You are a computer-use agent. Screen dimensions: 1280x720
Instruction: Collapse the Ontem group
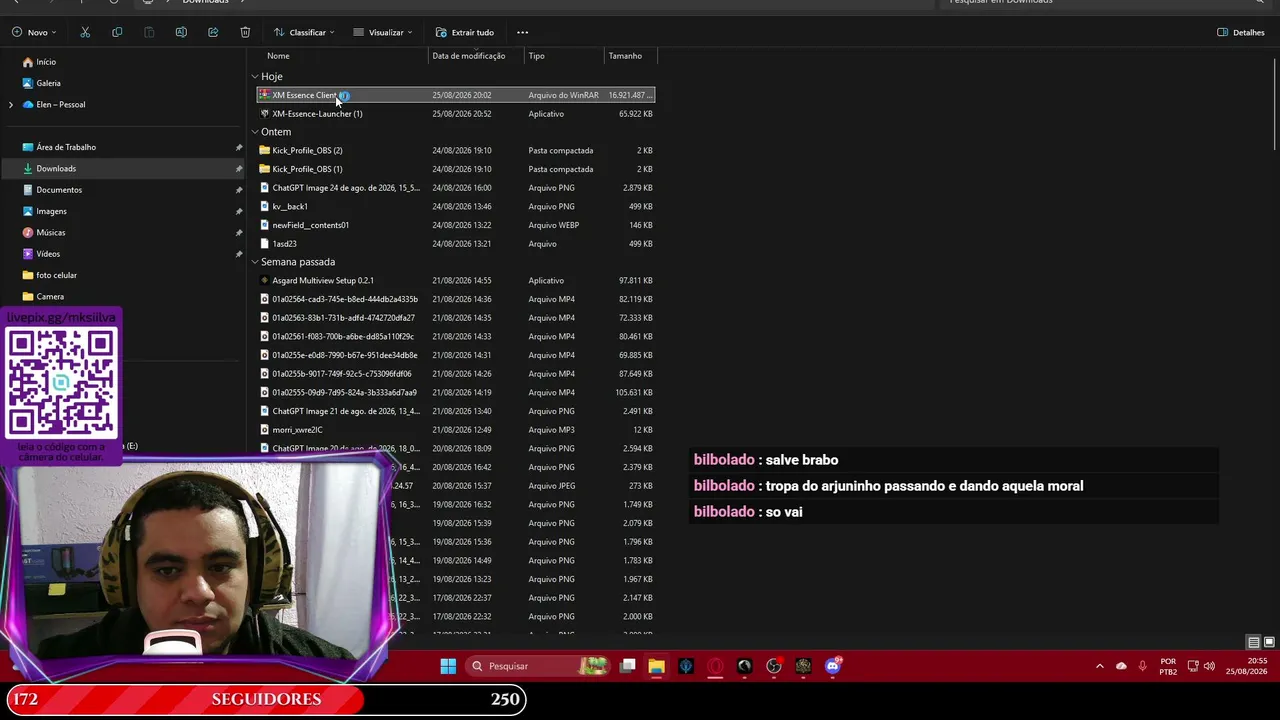point(255,132)
